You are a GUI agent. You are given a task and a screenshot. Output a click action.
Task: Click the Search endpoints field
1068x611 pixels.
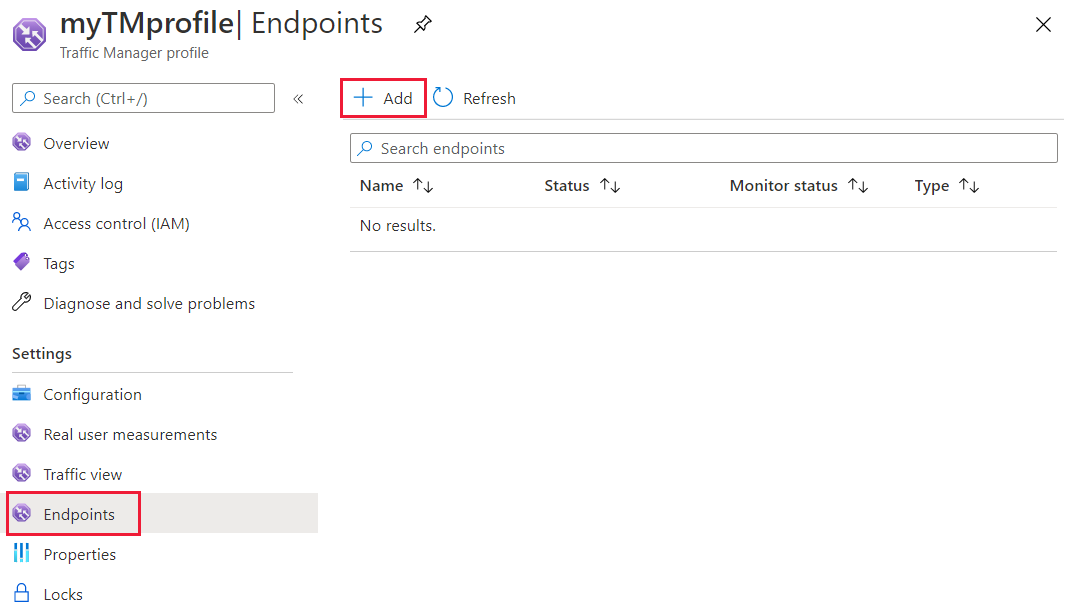point(703,148)
